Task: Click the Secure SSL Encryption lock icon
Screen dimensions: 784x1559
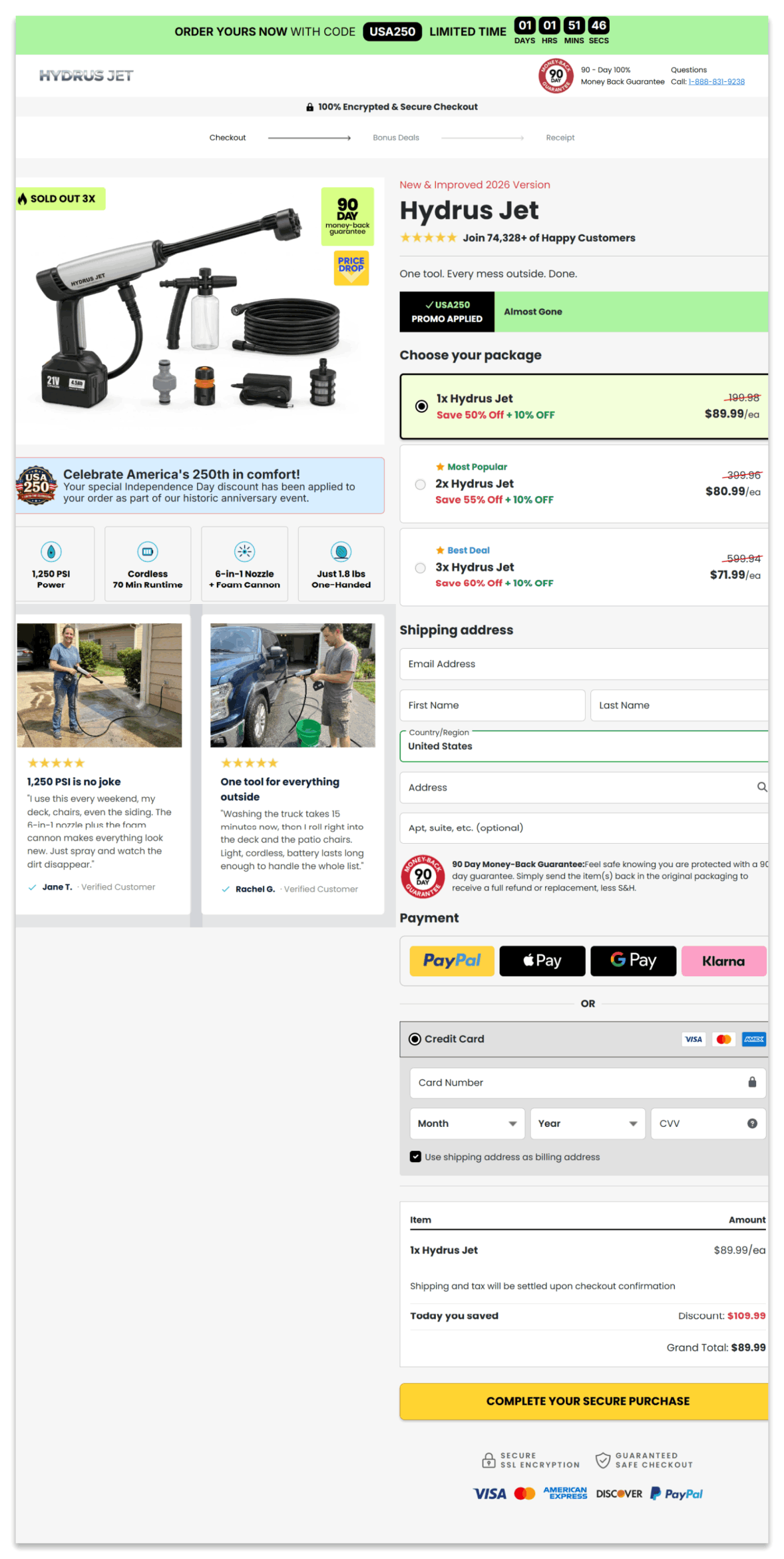Action: [x=489, y=1460]
